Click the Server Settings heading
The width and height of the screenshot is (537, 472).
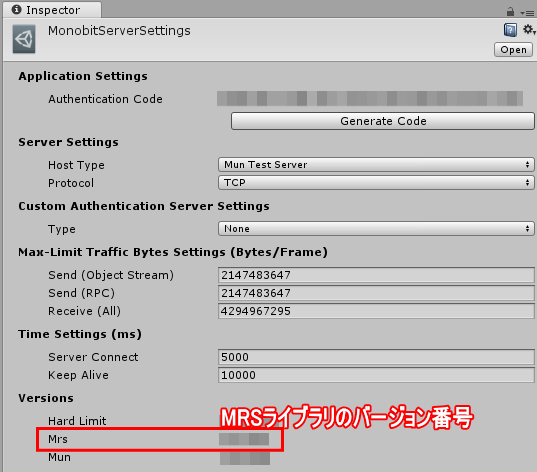68,142
